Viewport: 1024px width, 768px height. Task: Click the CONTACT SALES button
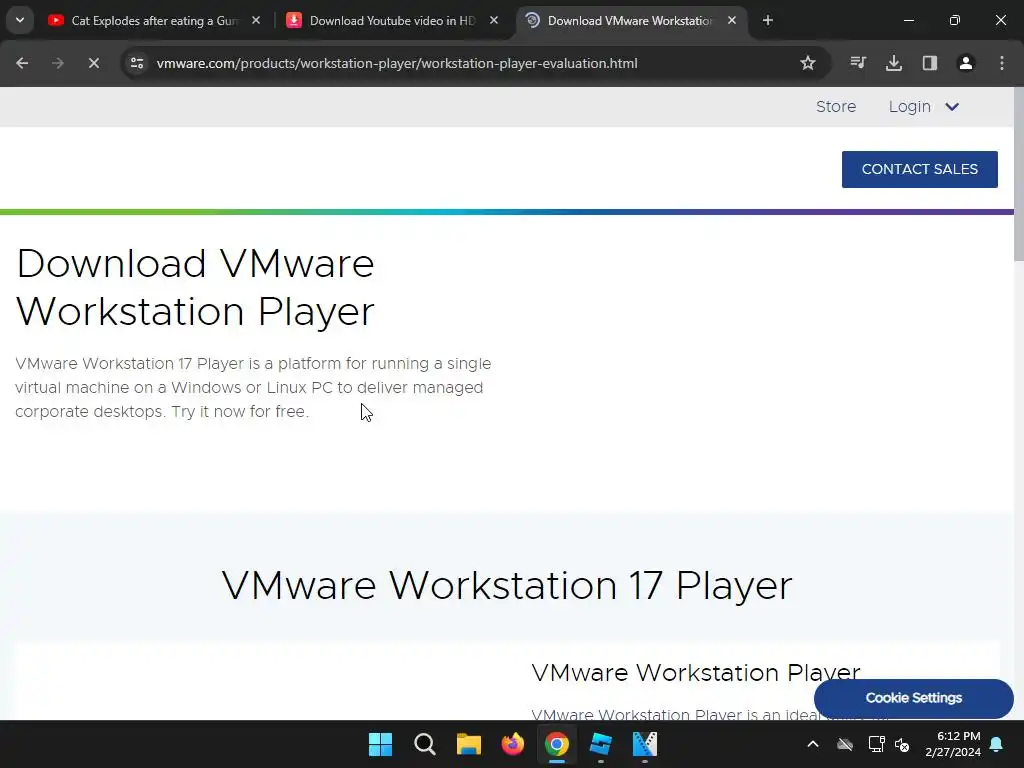point(920,169)
